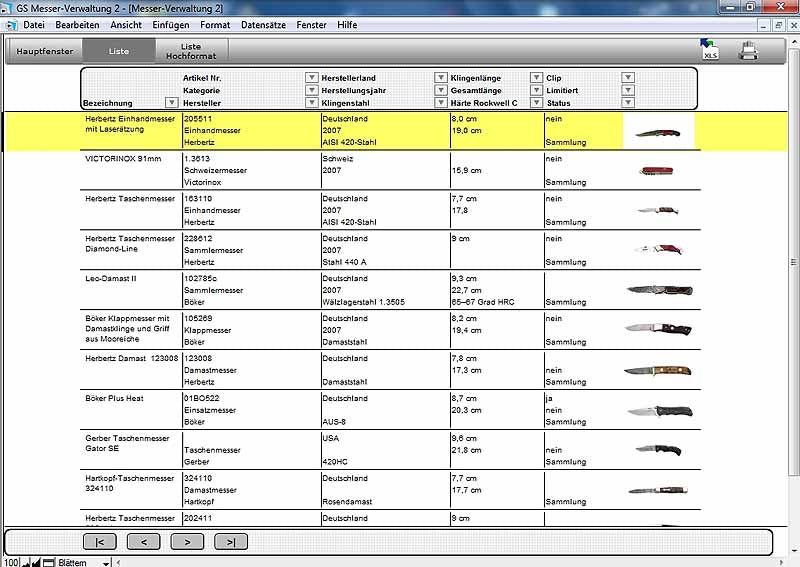Jump to the first record with |< button
Image resolution: width=800 pixels, height=567 pixels.
point(100,542)
